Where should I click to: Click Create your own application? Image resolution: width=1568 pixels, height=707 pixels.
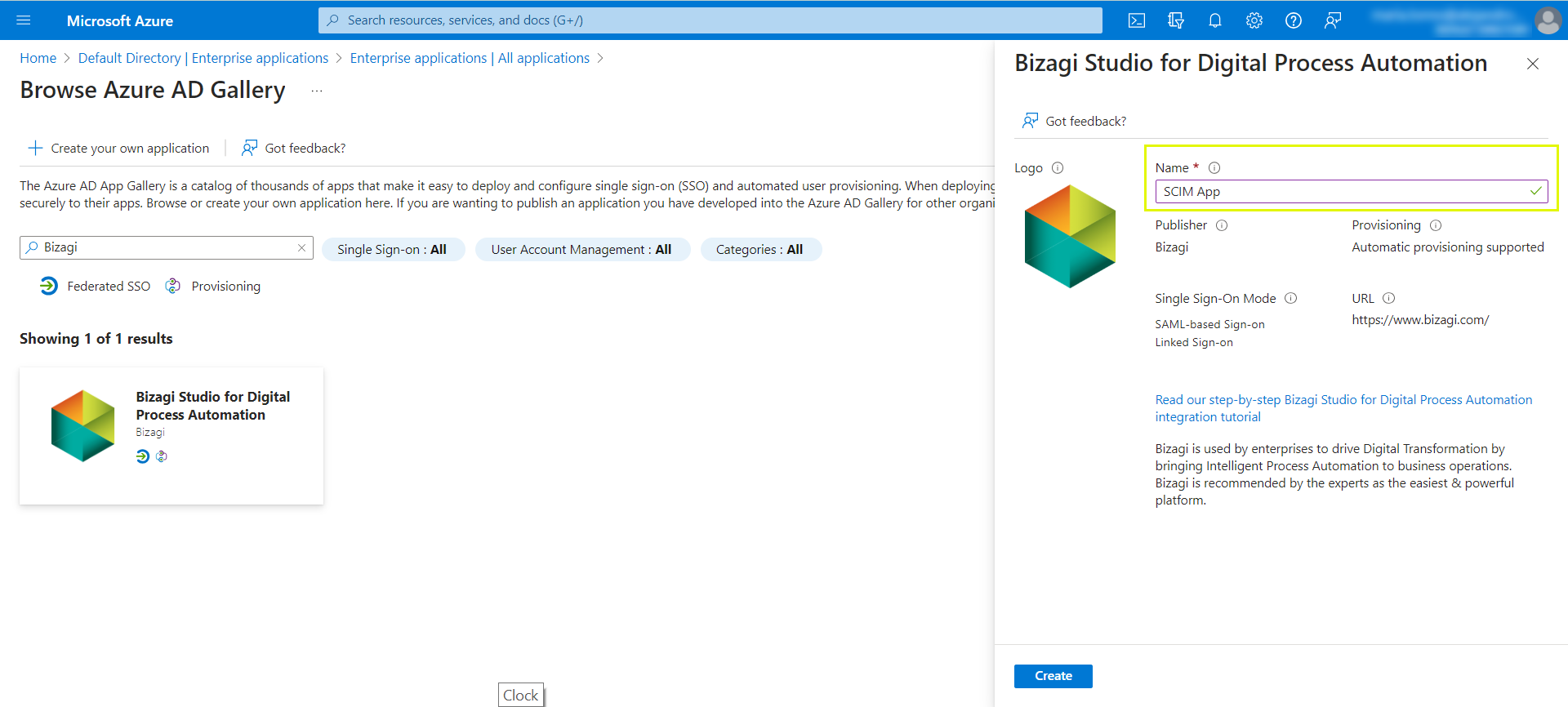click(x=130, y=148)
